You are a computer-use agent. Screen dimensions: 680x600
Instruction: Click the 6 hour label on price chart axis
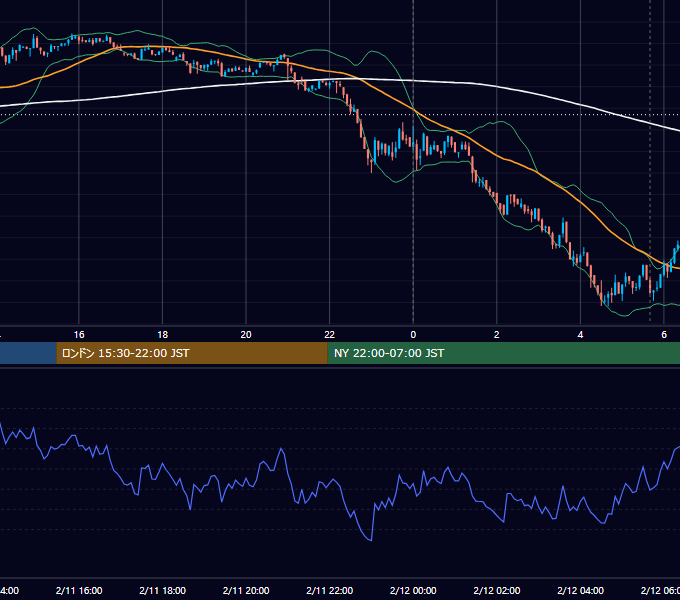click(664, 335)
